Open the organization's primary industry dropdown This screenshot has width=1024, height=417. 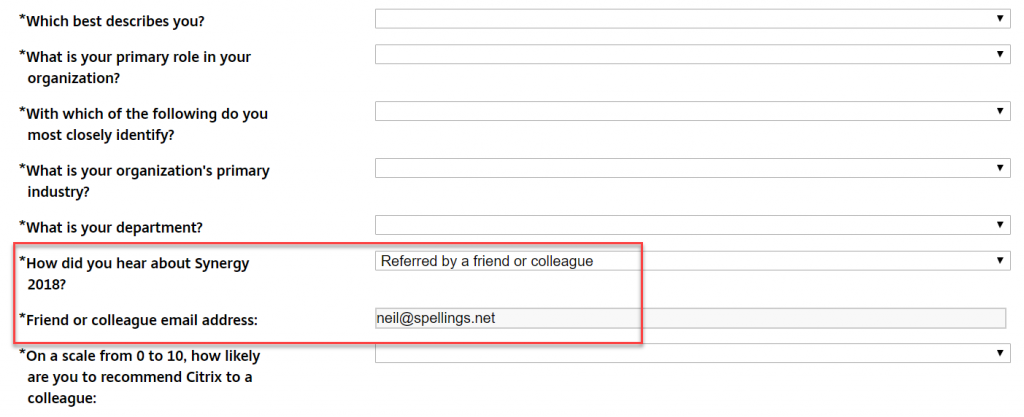(x=690, y=168)
